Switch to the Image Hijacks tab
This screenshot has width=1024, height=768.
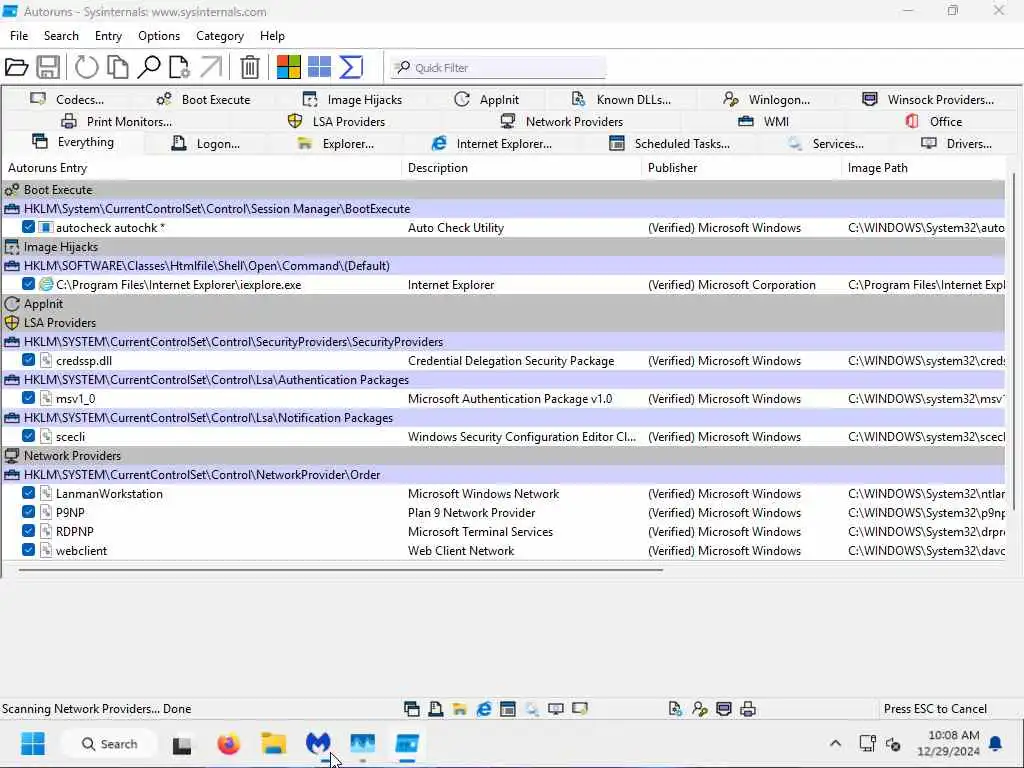pyautogui.click(x=353, y=99)
